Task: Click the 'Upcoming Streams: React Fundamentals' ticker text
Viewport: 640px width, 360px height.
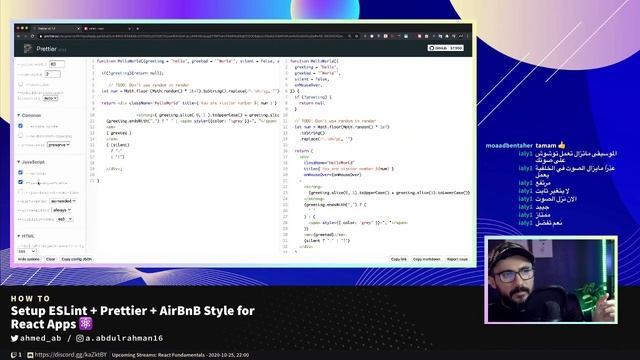Action: click(x=180, y=355)
